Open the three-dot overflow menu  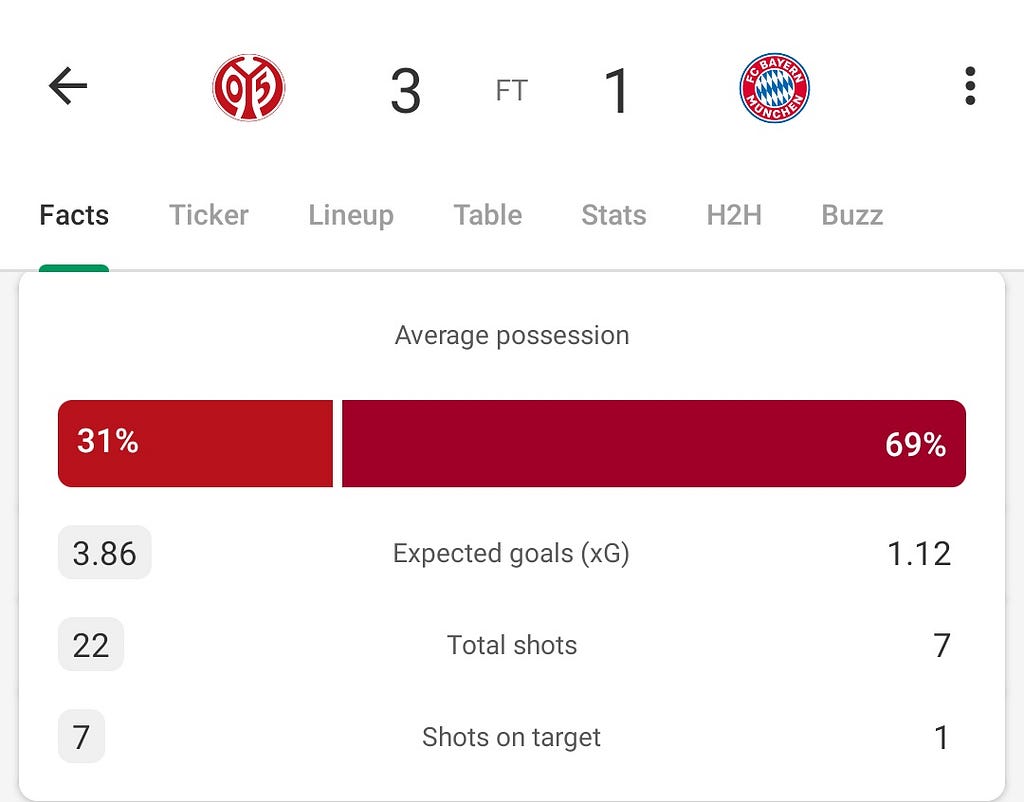(x=970, y=86)
